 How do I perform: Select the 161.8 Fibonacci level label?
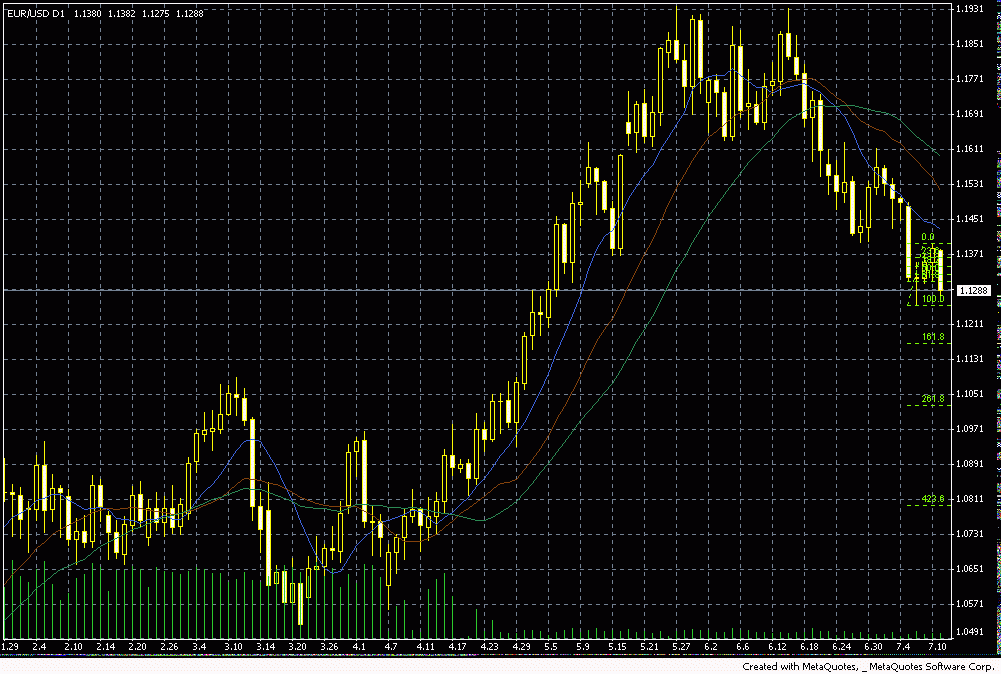coord(933,337)
